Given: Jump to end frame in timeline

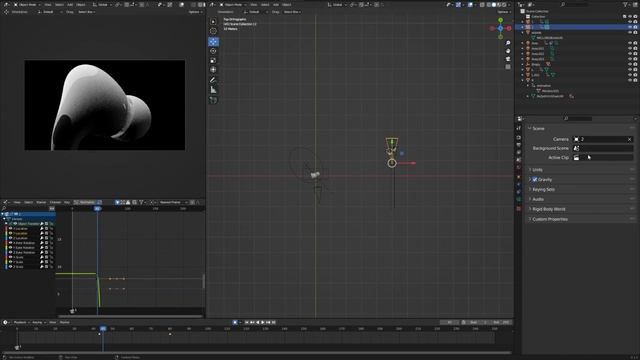Looking at the screenshot, I should coord(274,322).
